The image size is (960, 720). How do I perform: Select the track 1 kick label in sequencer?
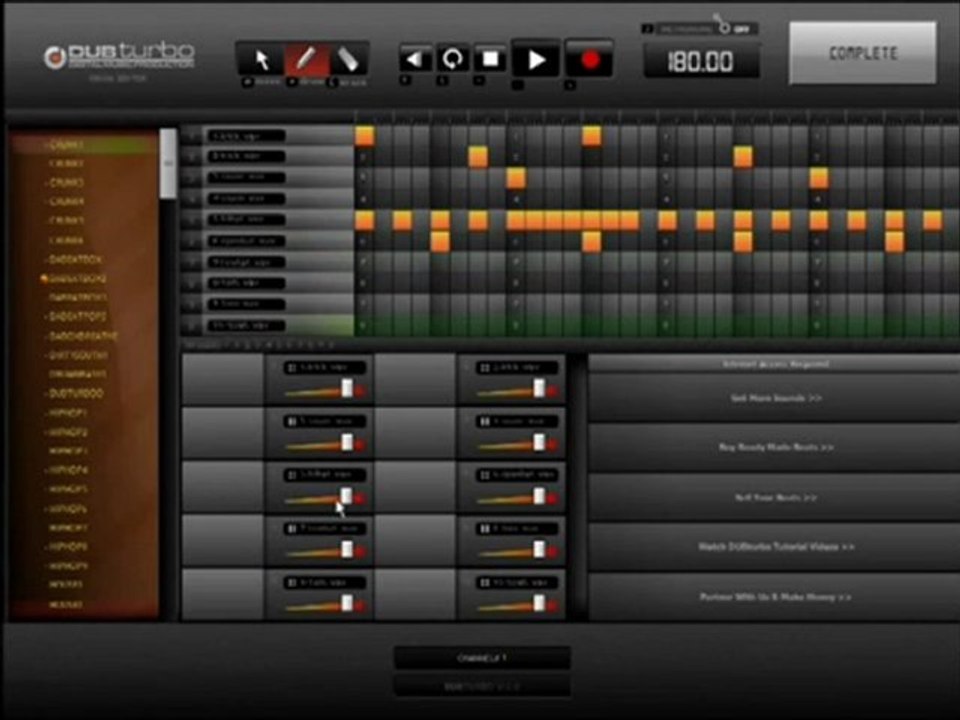click(x=246, y=136)
